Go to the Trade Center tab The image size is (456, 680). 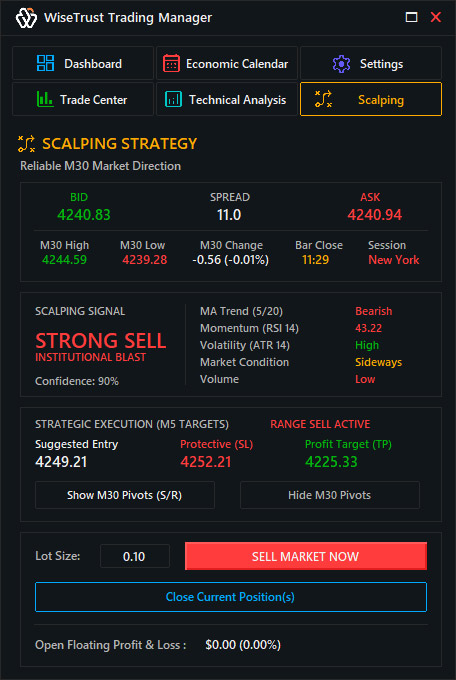83,99
